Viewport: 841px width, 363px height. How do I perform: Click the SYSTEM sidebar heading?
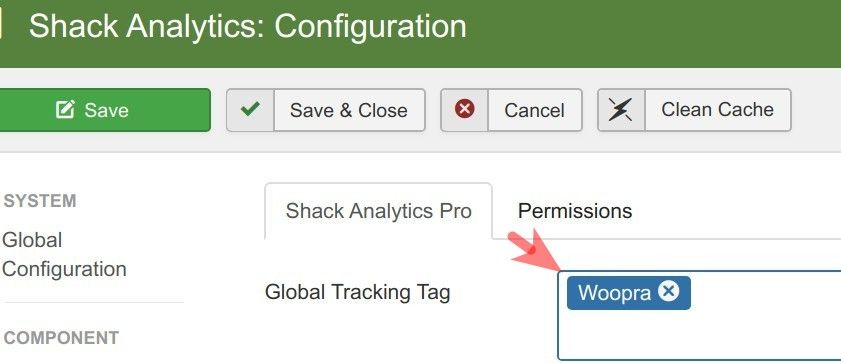pyautogui.click(x=40, y=201)
